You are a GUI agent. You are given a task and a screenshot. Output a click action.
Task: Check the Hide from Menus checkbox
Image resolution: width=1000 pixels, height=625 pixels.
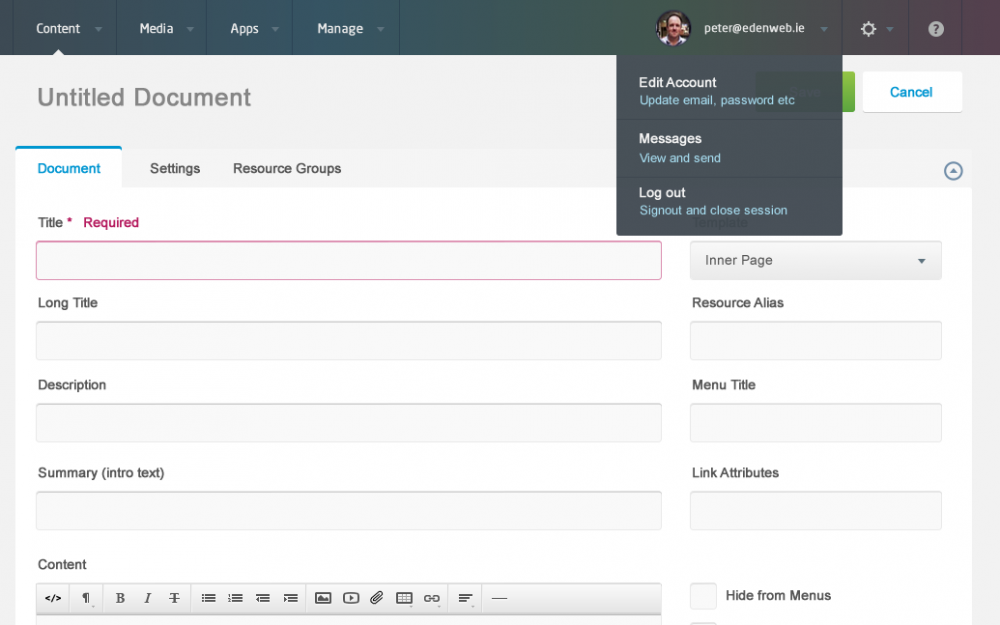[x=703, y=596]
